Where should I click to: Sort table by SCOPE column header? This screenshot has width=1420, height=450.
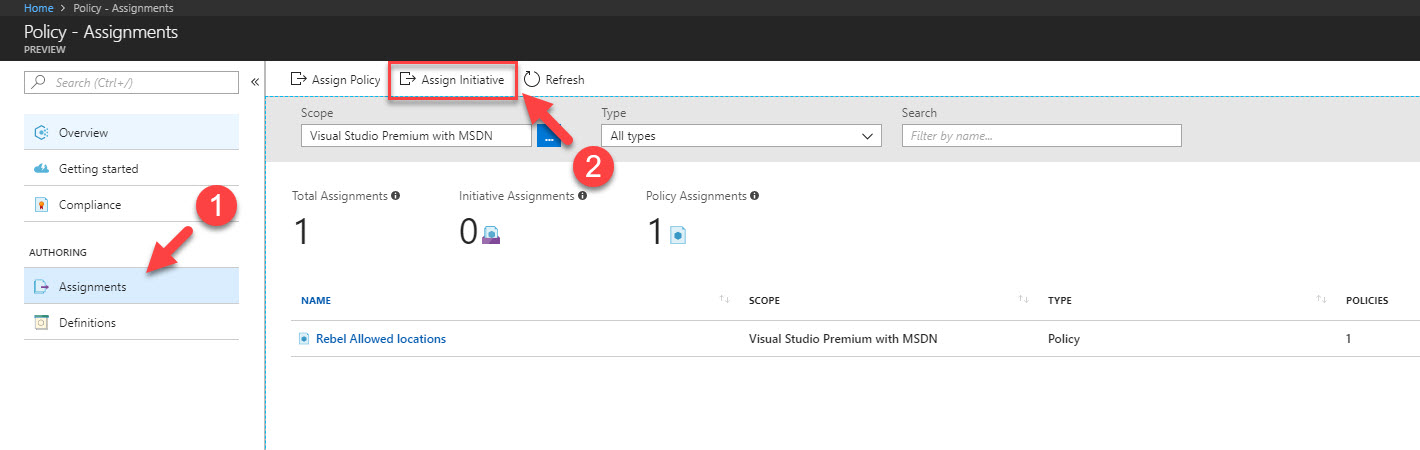click(764, 300)
